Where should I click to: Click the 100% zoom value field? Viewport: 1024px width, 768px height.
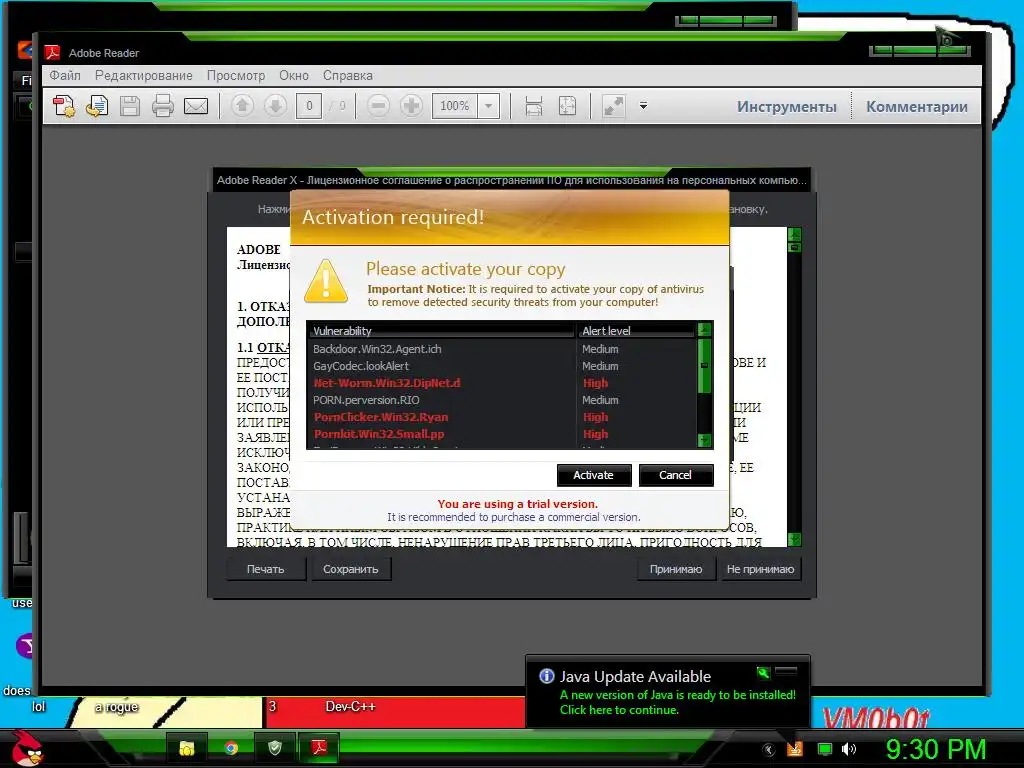point(455,106)
